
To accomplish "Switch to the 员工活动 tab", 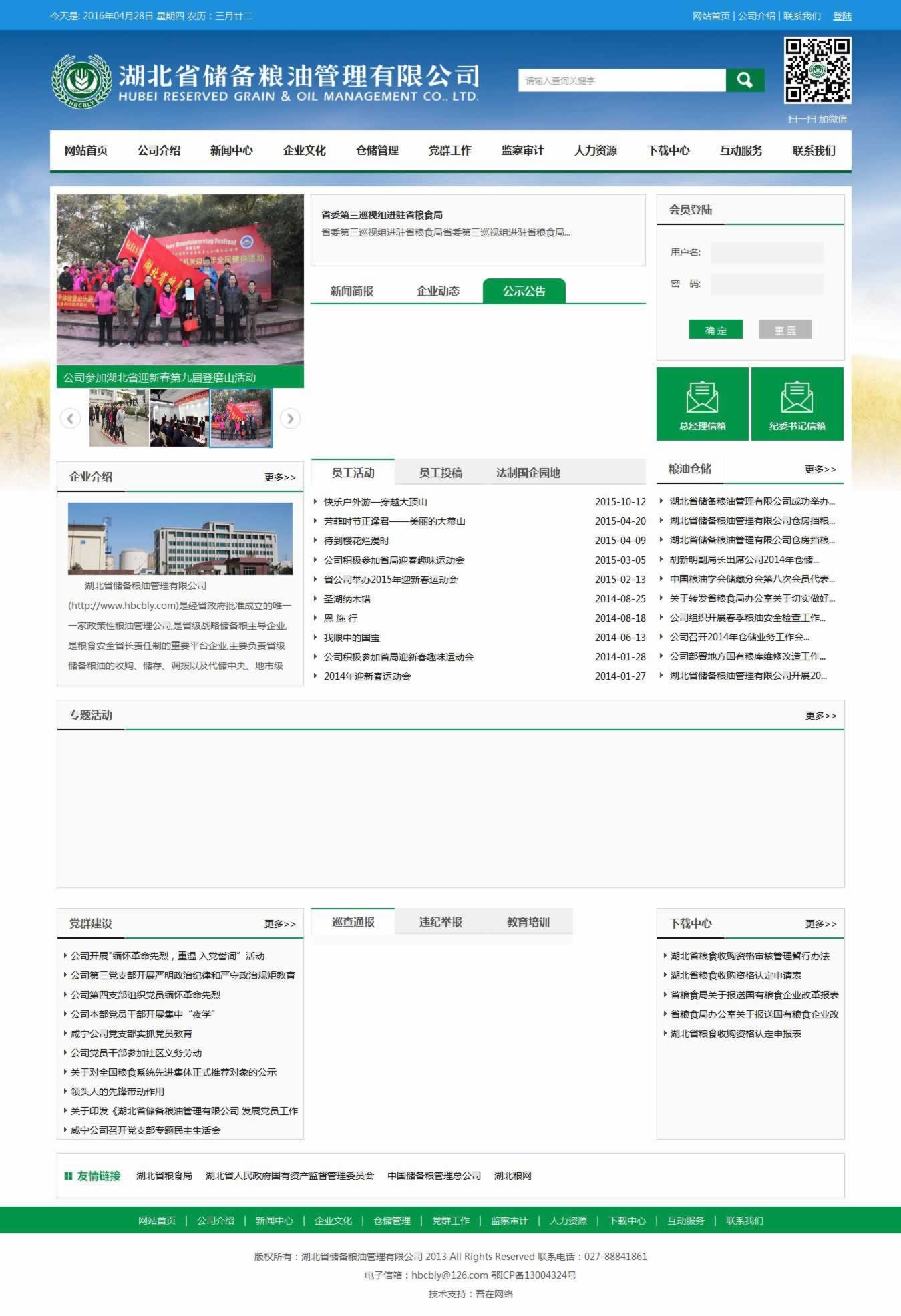I will (353, 473).
